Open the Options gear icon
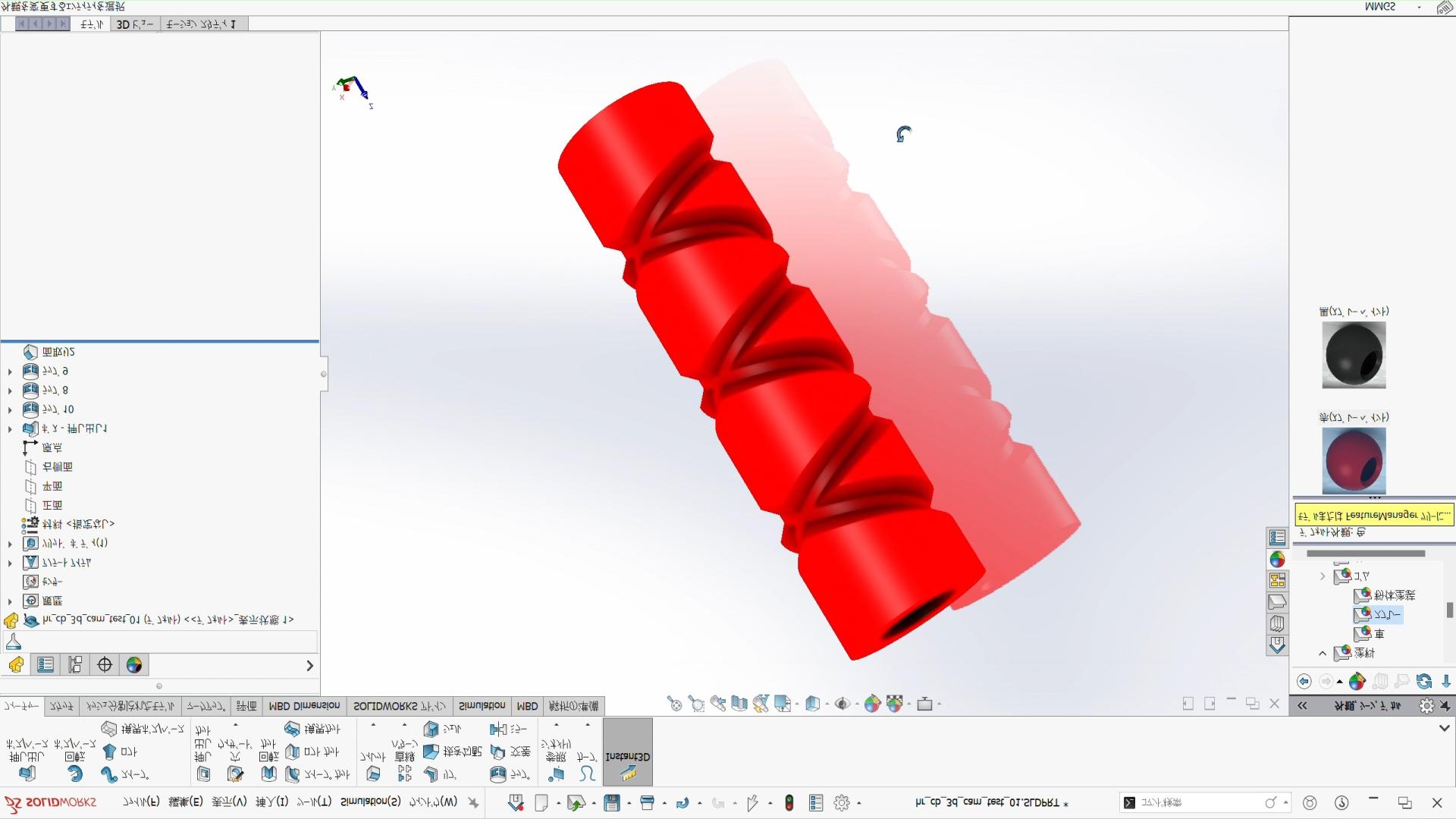This screenshot has height=819, width=1456. tap(842, 802)
